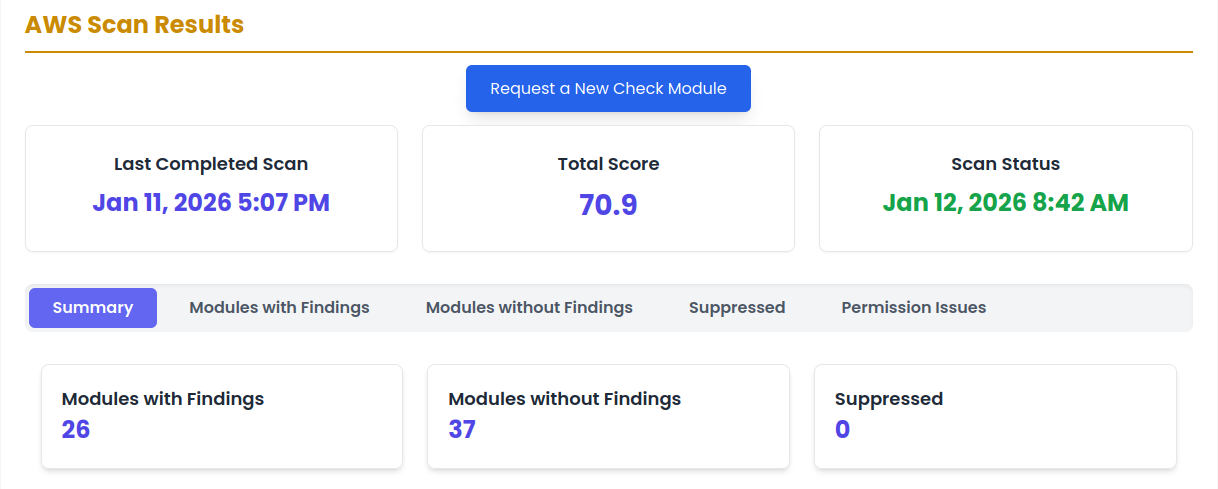1218x489 pixels.
Task: Click the Suppressed summary card title
Action: tap(889, 399)
